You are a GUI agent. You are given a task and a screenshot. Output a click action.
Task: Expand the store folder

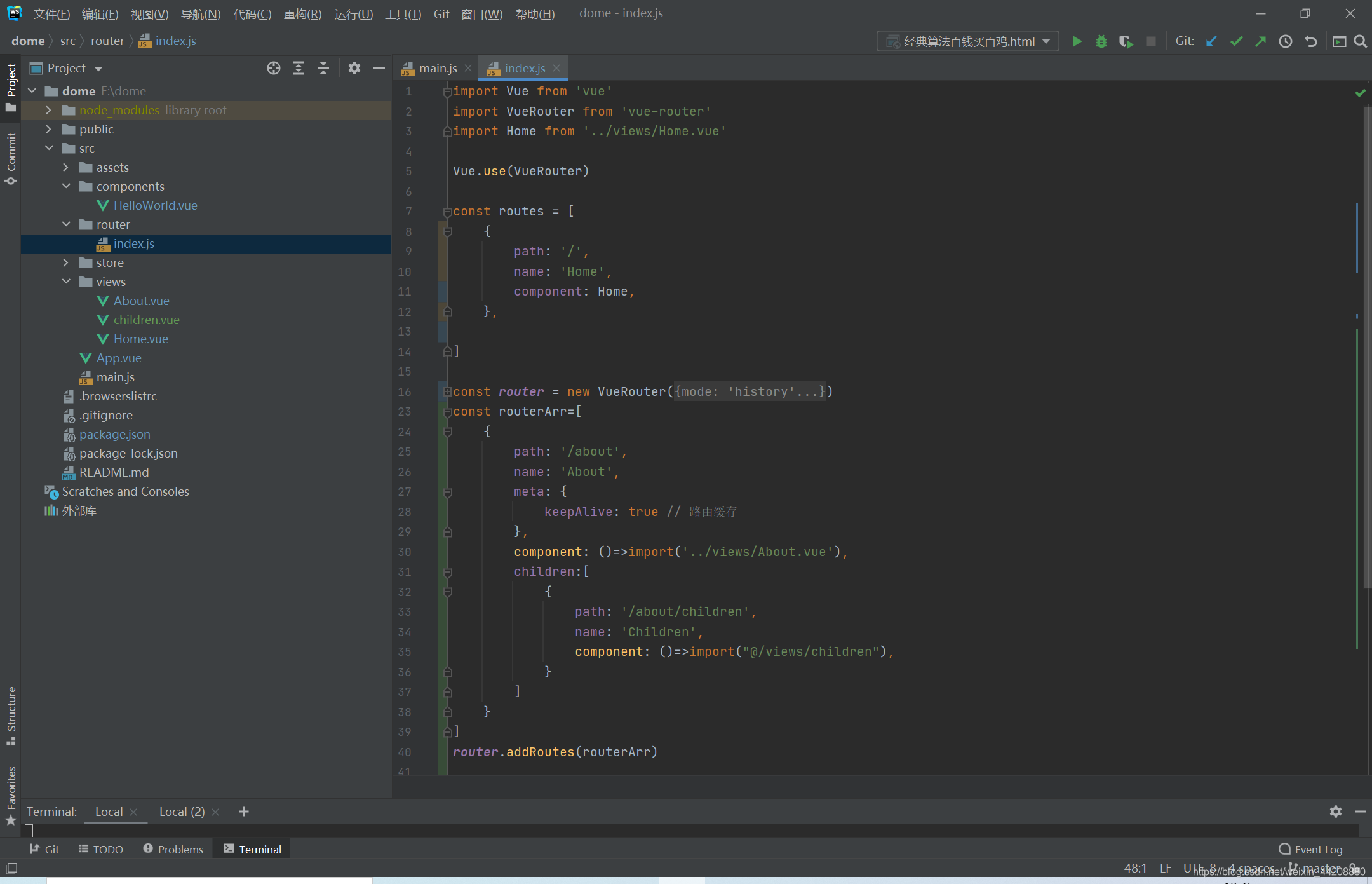click(65, 262)
